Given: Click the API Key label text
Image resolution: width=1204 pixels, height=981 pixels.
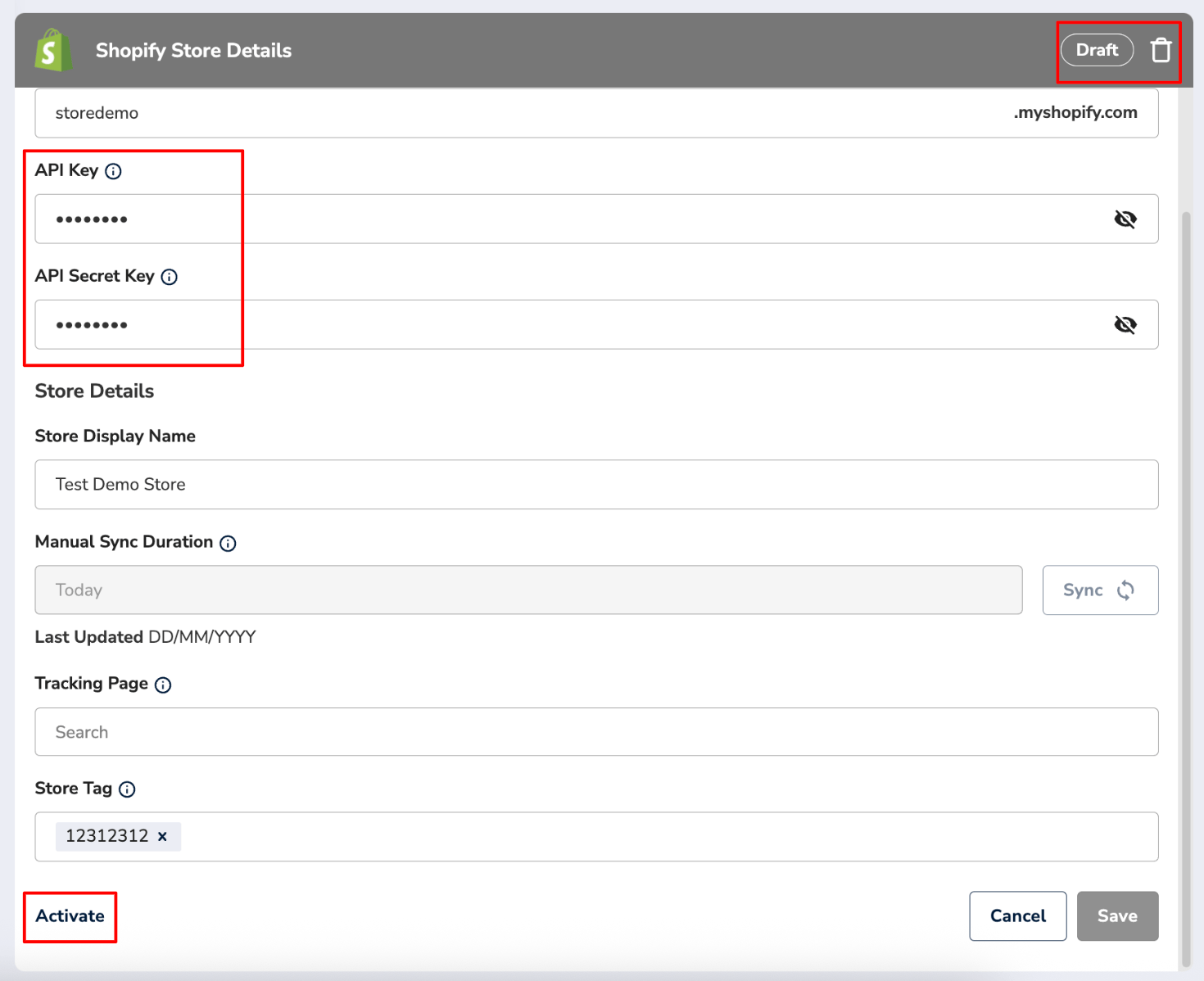Looking at the screenshot, I should point(66,170).
